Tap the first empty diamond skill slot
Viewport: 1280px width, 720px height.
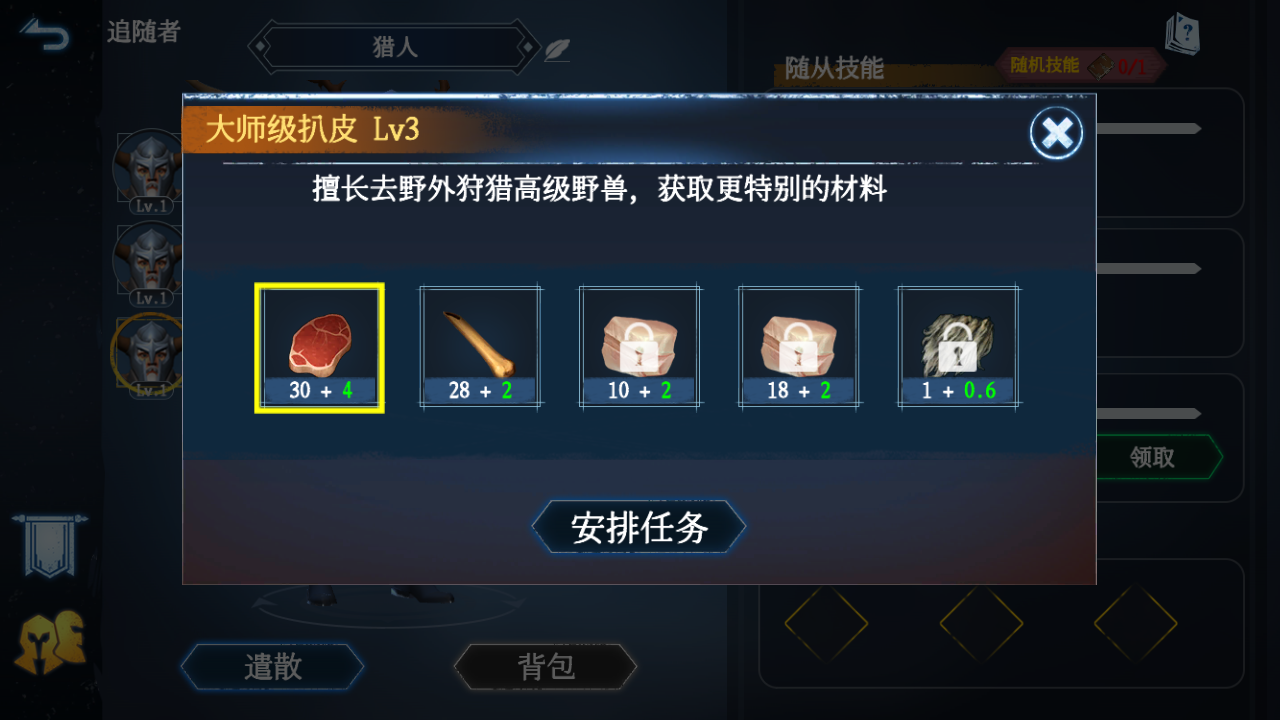826,623
